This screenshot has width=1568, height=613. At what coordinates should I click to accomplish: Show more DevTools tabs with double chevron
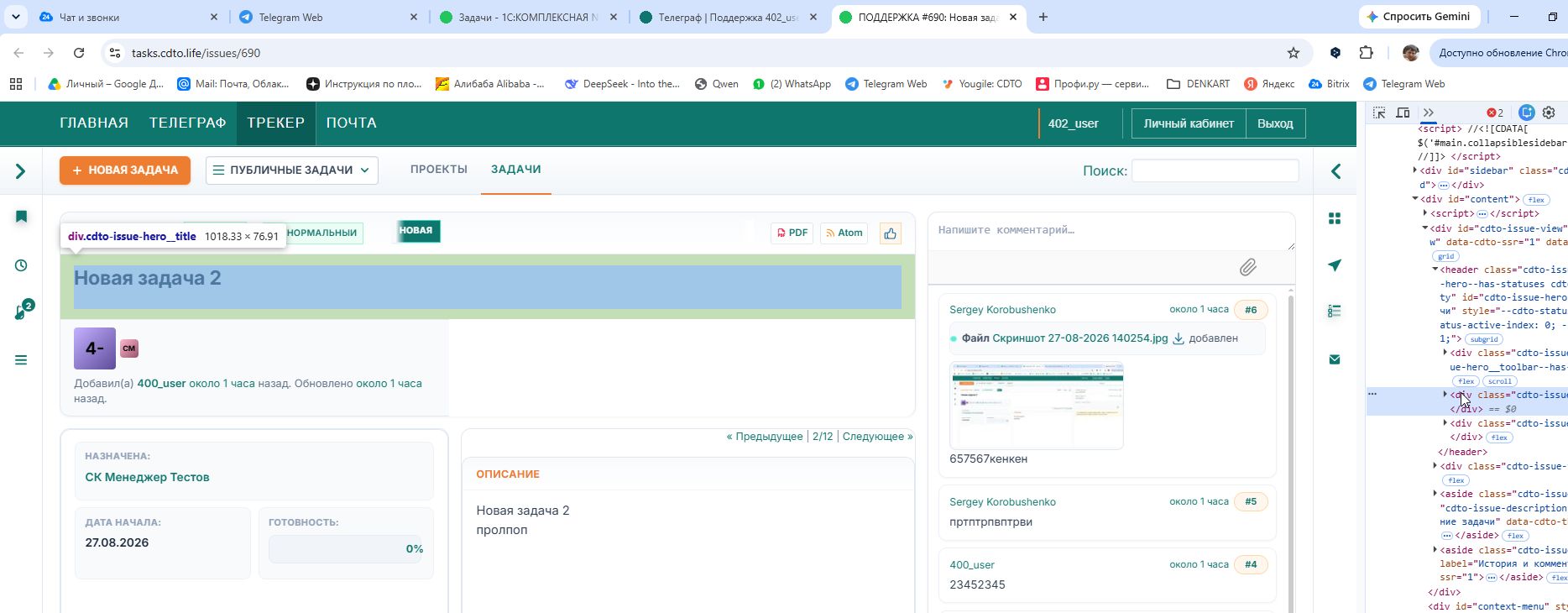(x=1429, y=113)
